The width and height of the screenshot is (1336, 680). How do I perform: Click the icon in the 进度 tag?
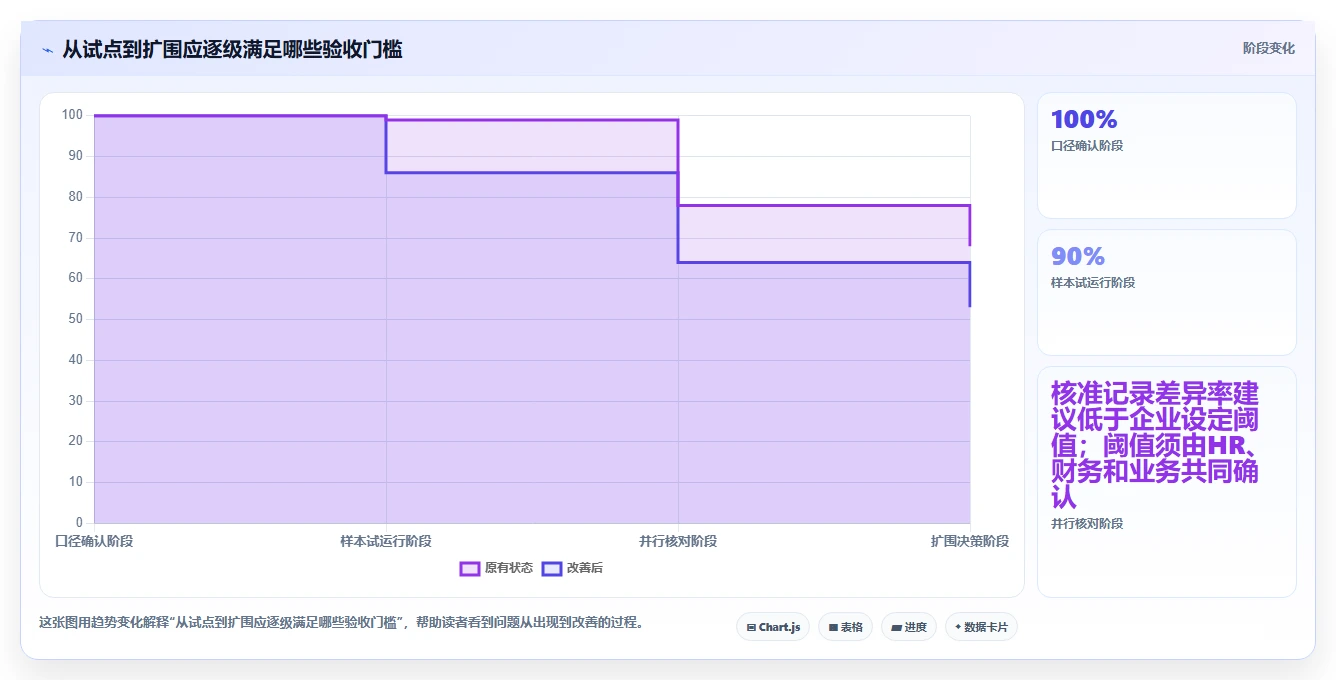click(x=896, y=628)
